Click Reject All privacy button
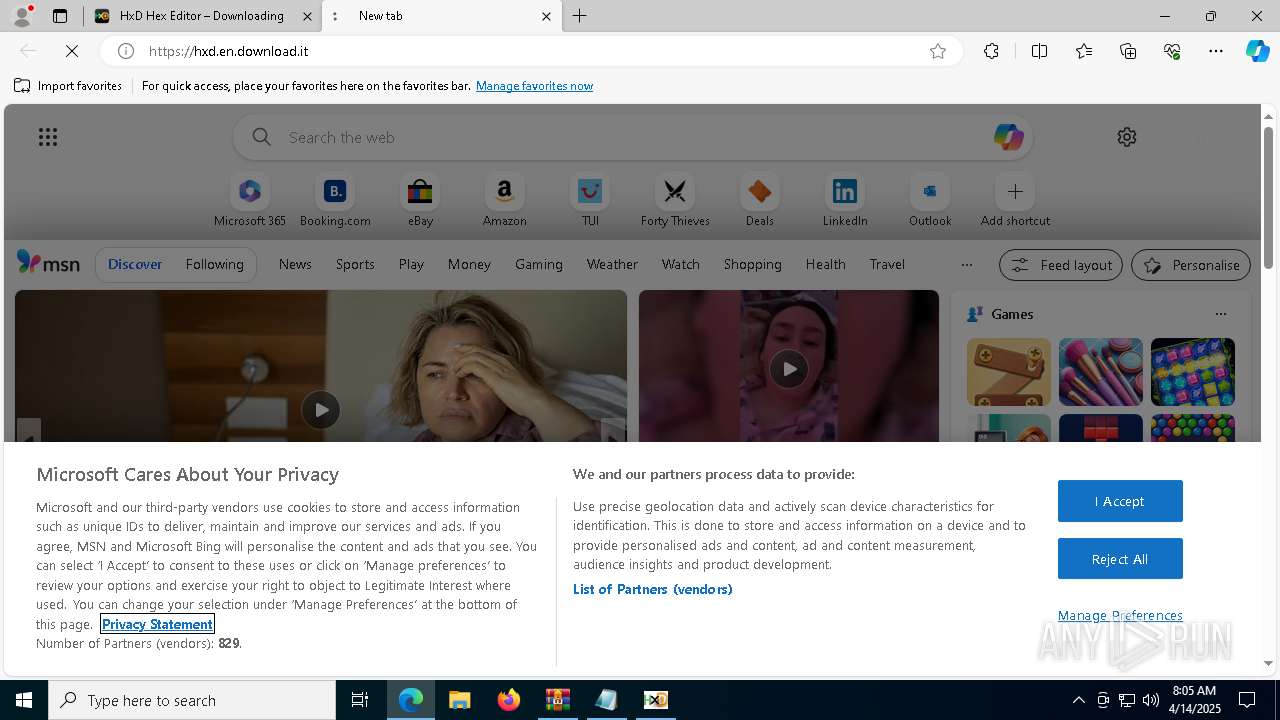The height and width of the screenshot is (720, 1280). [1120, 559]
